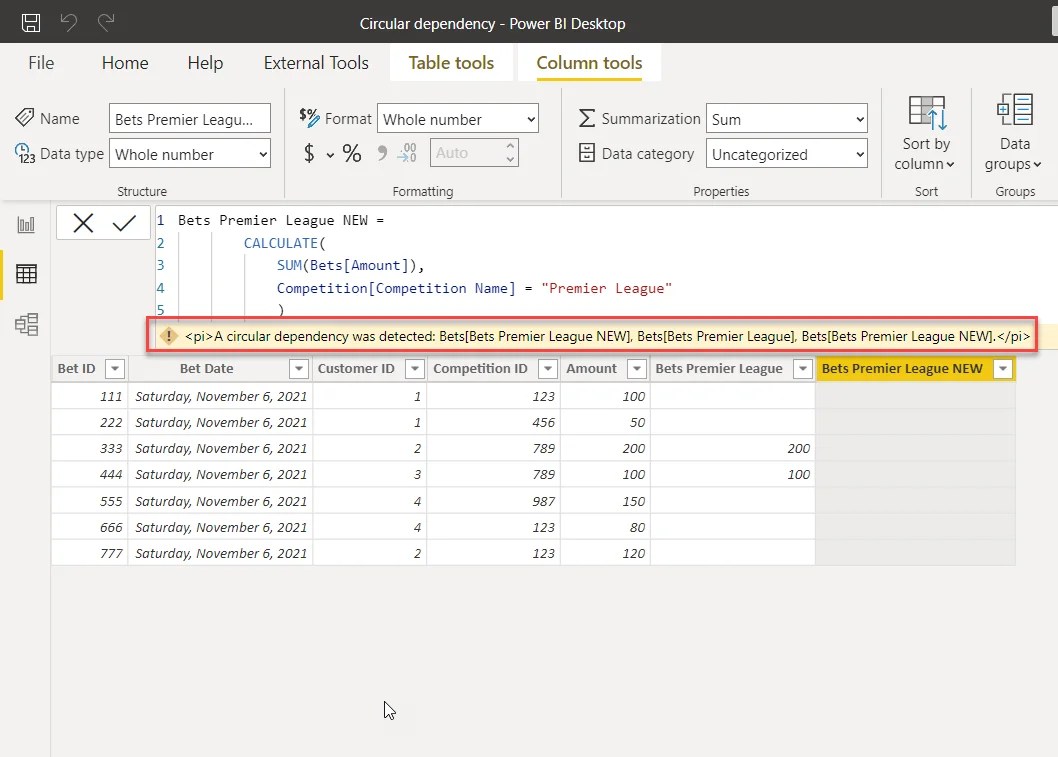Switch to Table tools tab
Viewport: 1058px width, 757px height.
tap(451, 63)
